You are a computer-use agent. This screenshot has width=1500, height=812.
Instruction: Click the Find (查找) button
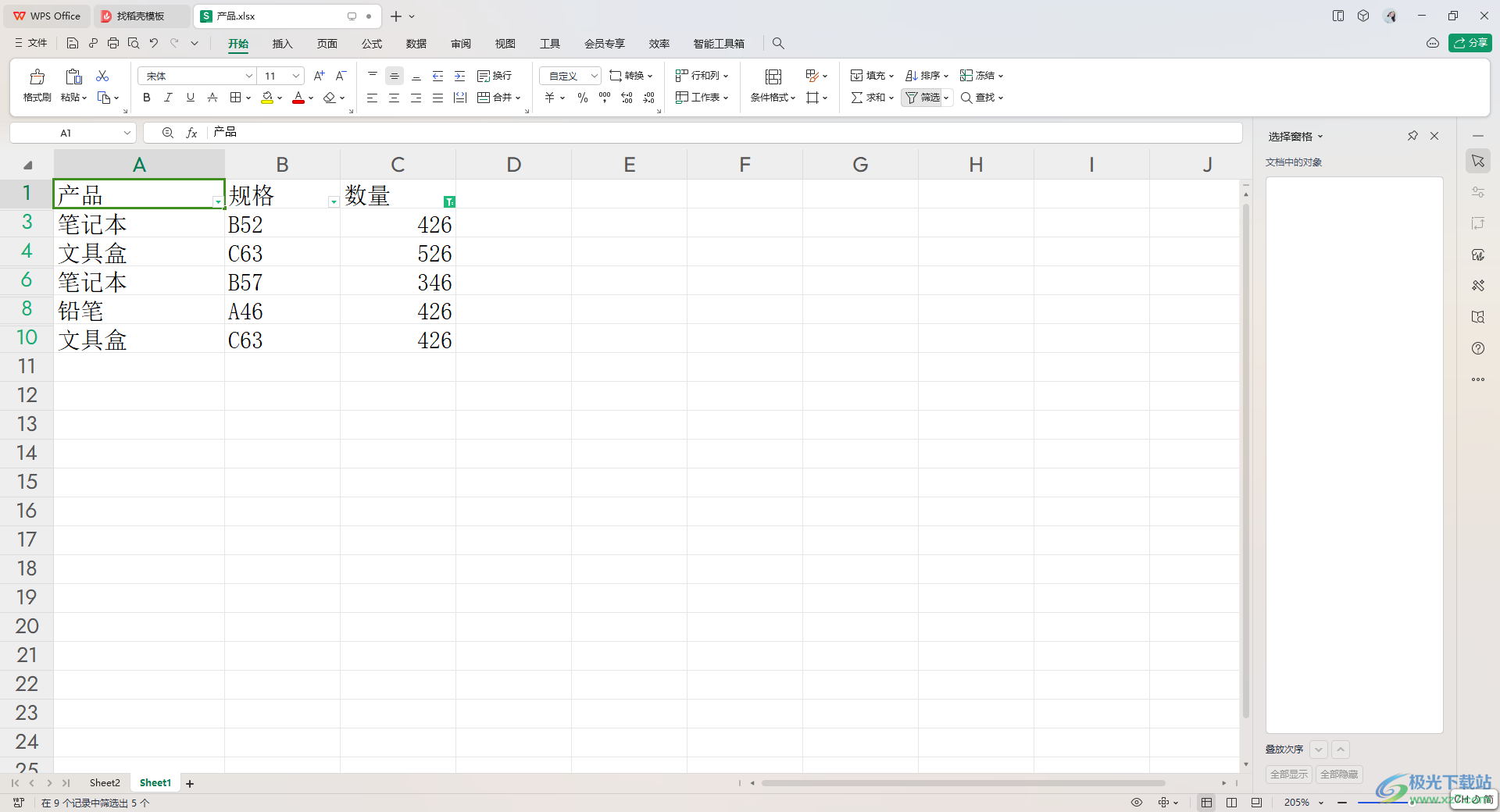[977, 98]
